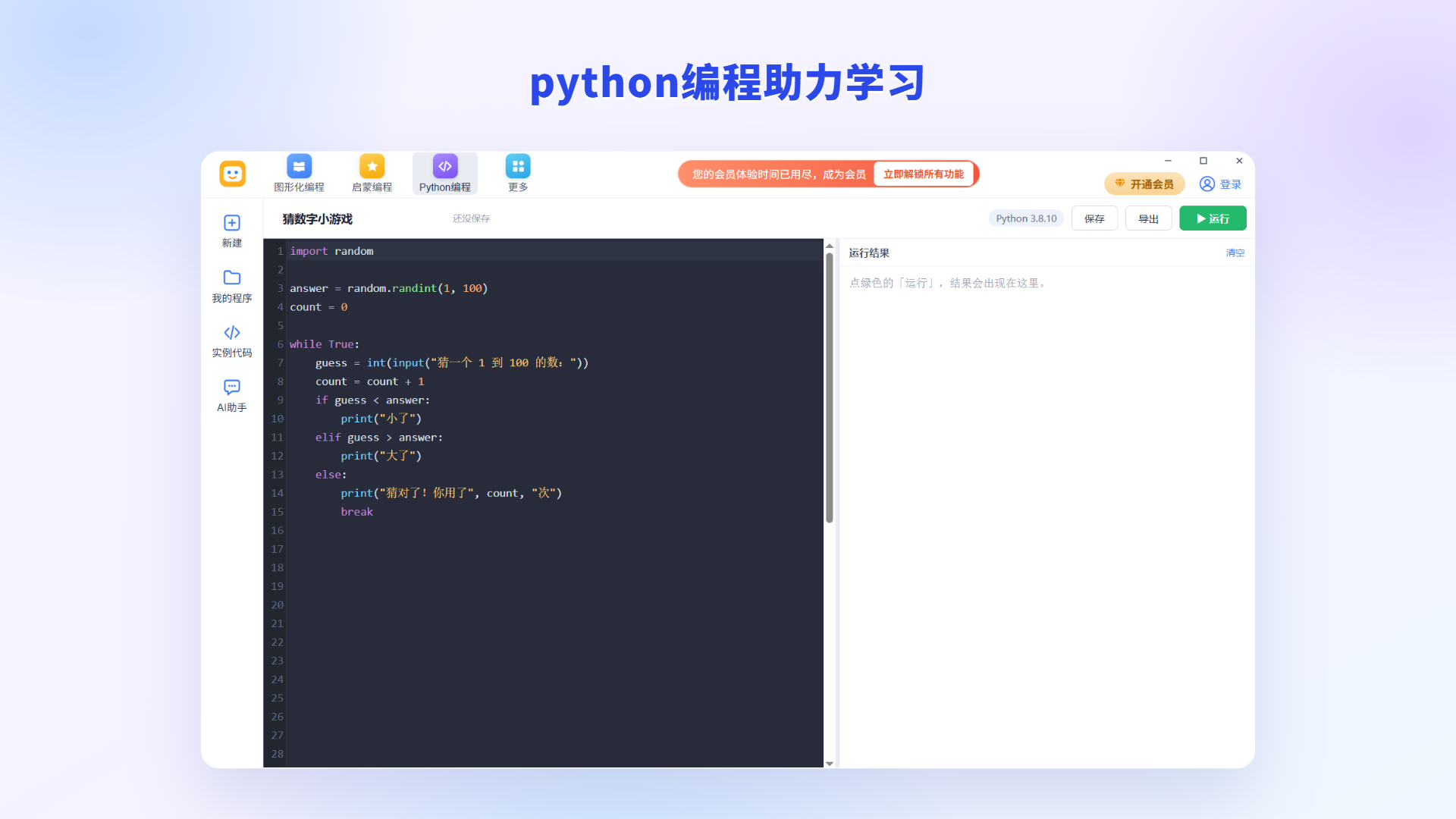This screenshot has height=819, width=1456.
Task: Click the Python 3.8.10 version badge
Action: [1026, 218]
